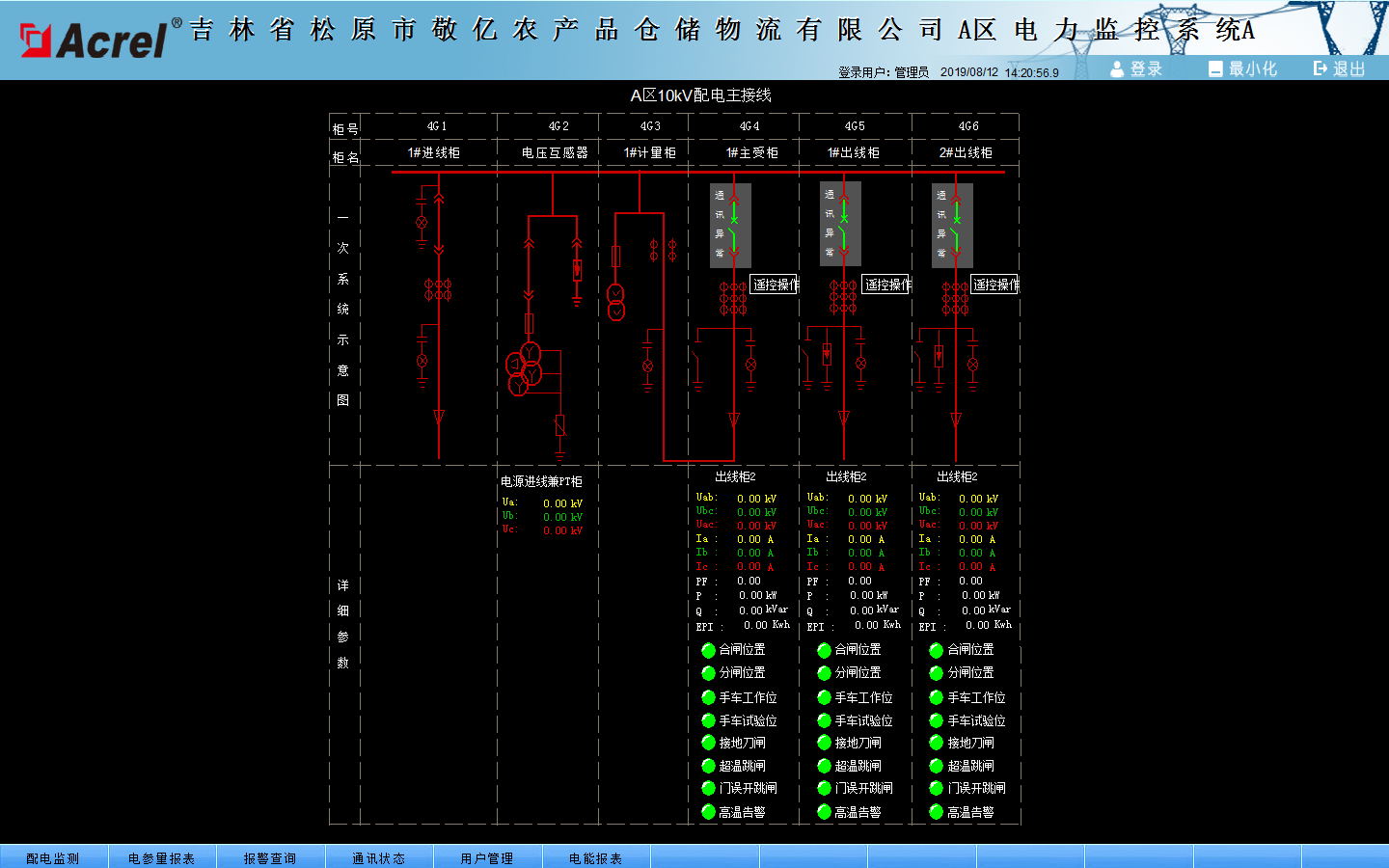Click 合闸位置 indicator light under 4G4
Viewport: 1389px width, 868px height.
[708, 650]
